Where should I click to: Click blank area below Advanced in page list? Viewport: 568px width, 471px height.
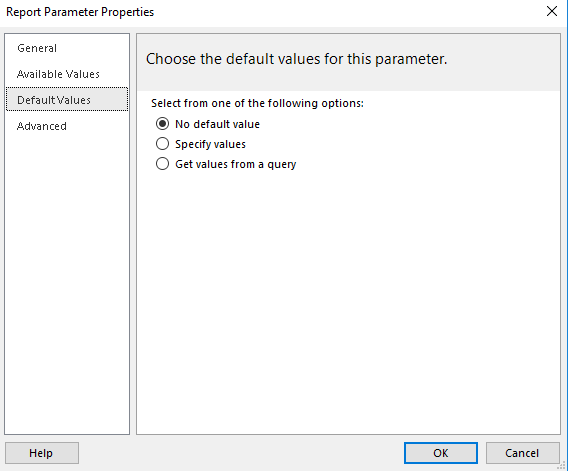67,283
